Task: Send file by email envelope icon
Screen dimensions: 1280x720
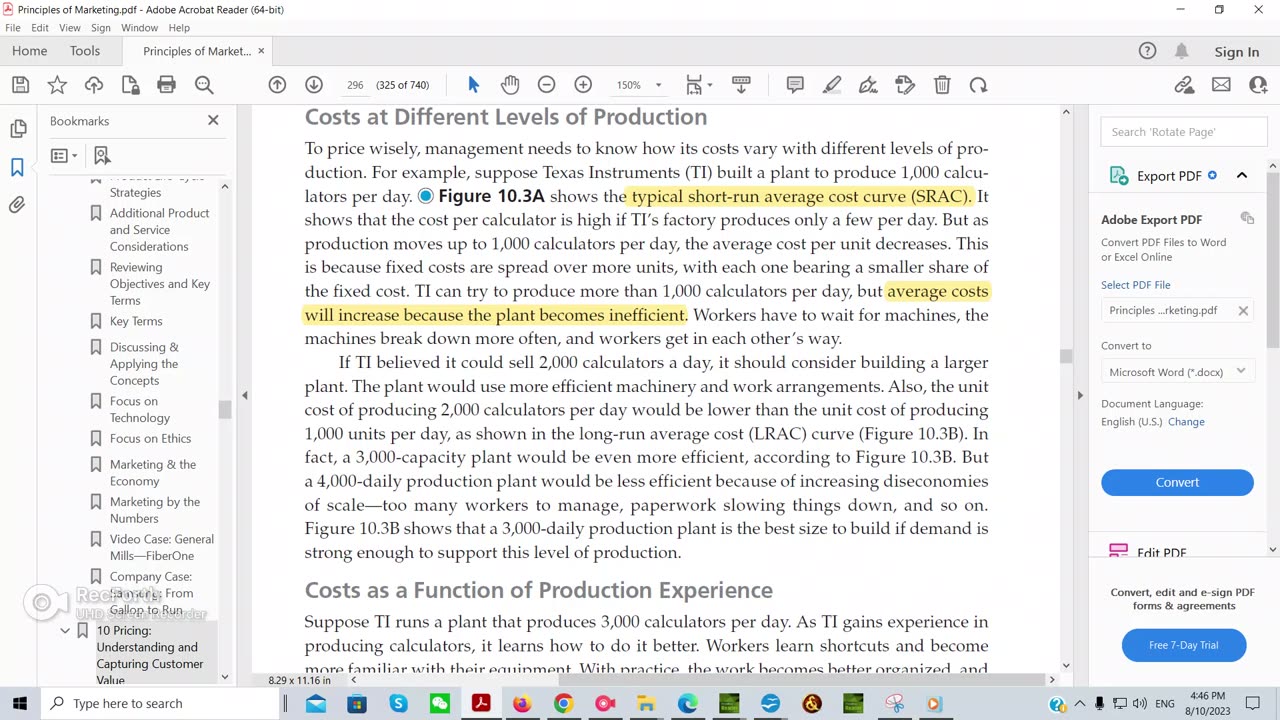Action: [x=1221, y=85]
